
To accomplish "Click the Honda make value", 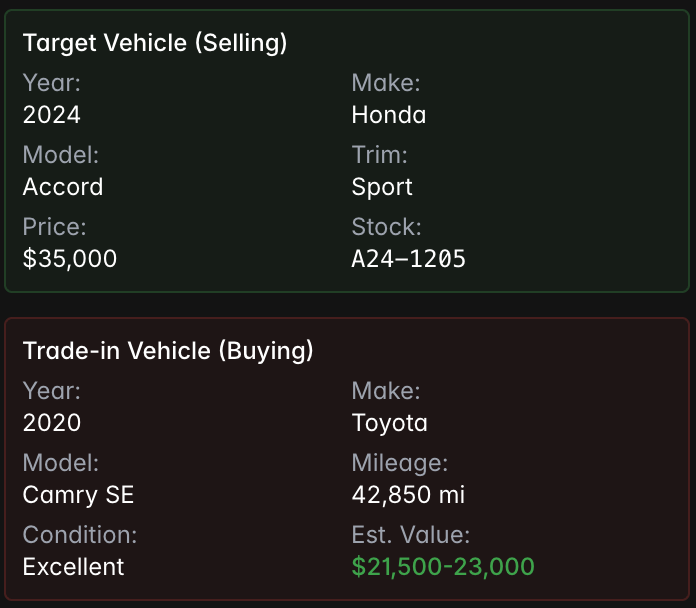I will click(389, 115).
